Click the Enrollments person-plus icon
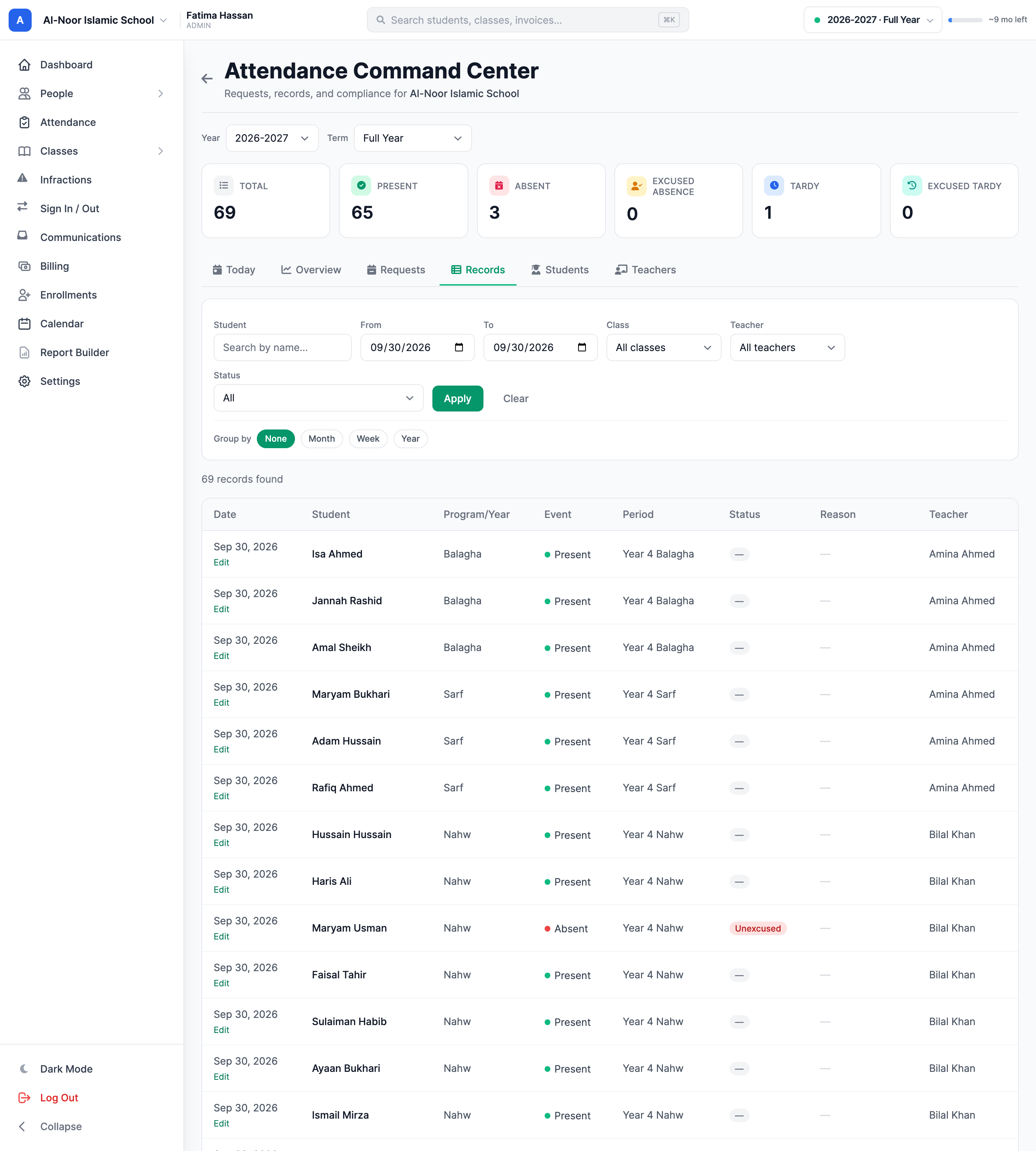The image size is (1036, 1151). click(x=24, y=295)
